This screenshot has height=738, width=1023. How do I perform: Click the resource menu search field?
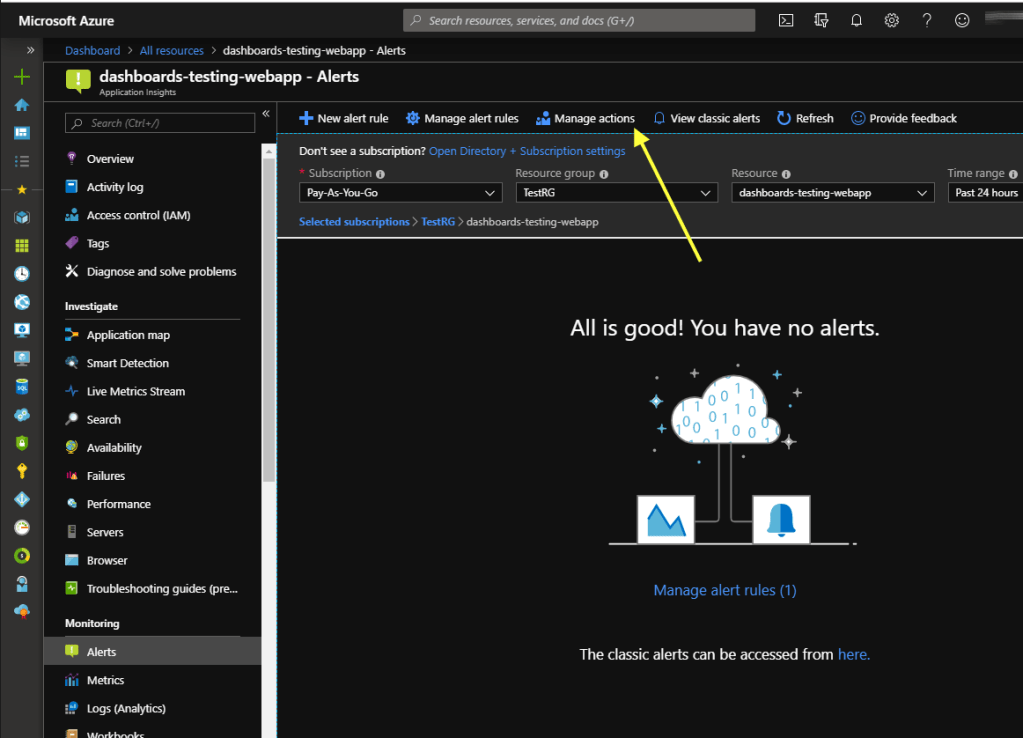point(160,123)
